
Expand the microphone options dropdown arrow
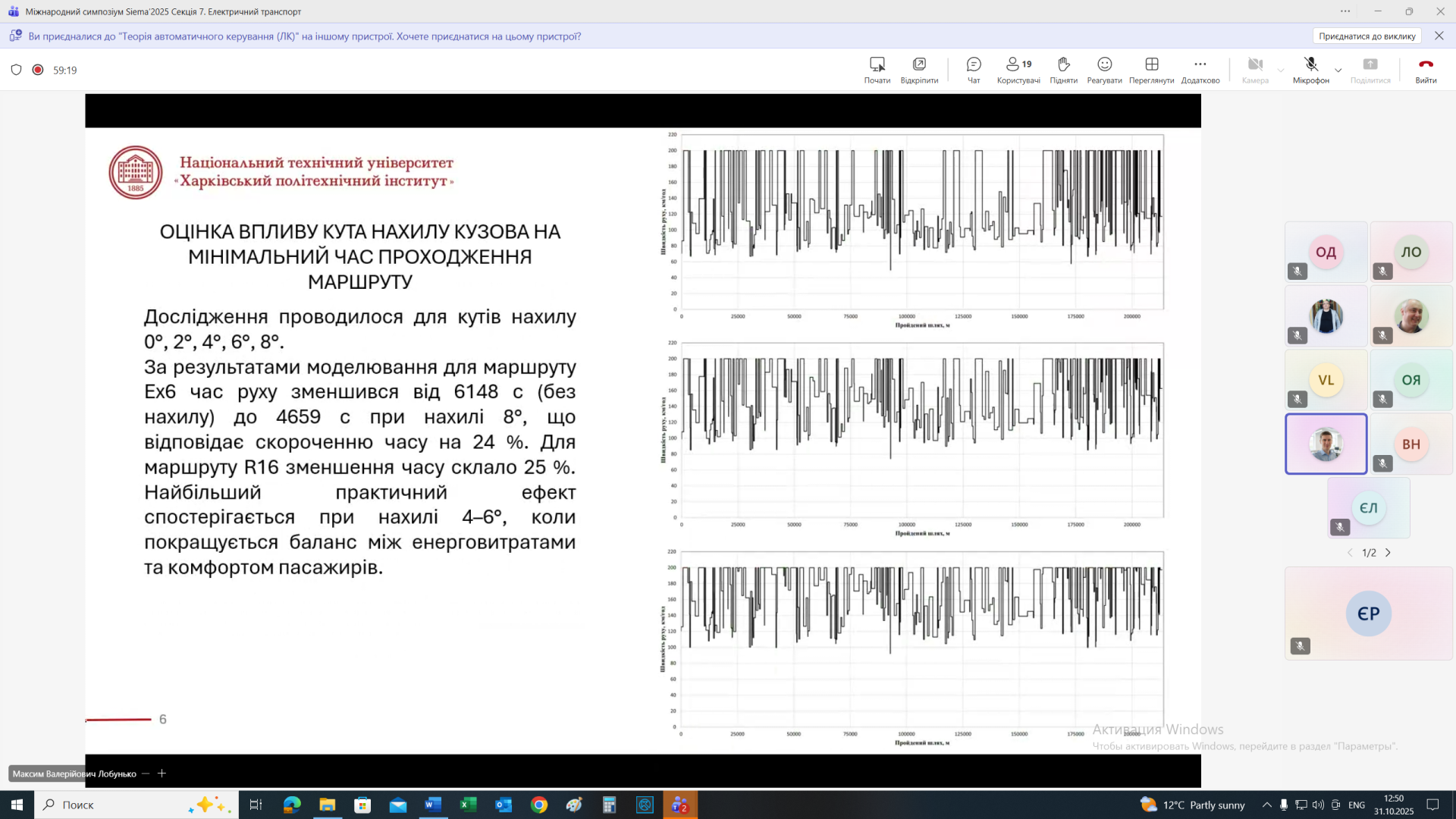tap(1338, 70)
